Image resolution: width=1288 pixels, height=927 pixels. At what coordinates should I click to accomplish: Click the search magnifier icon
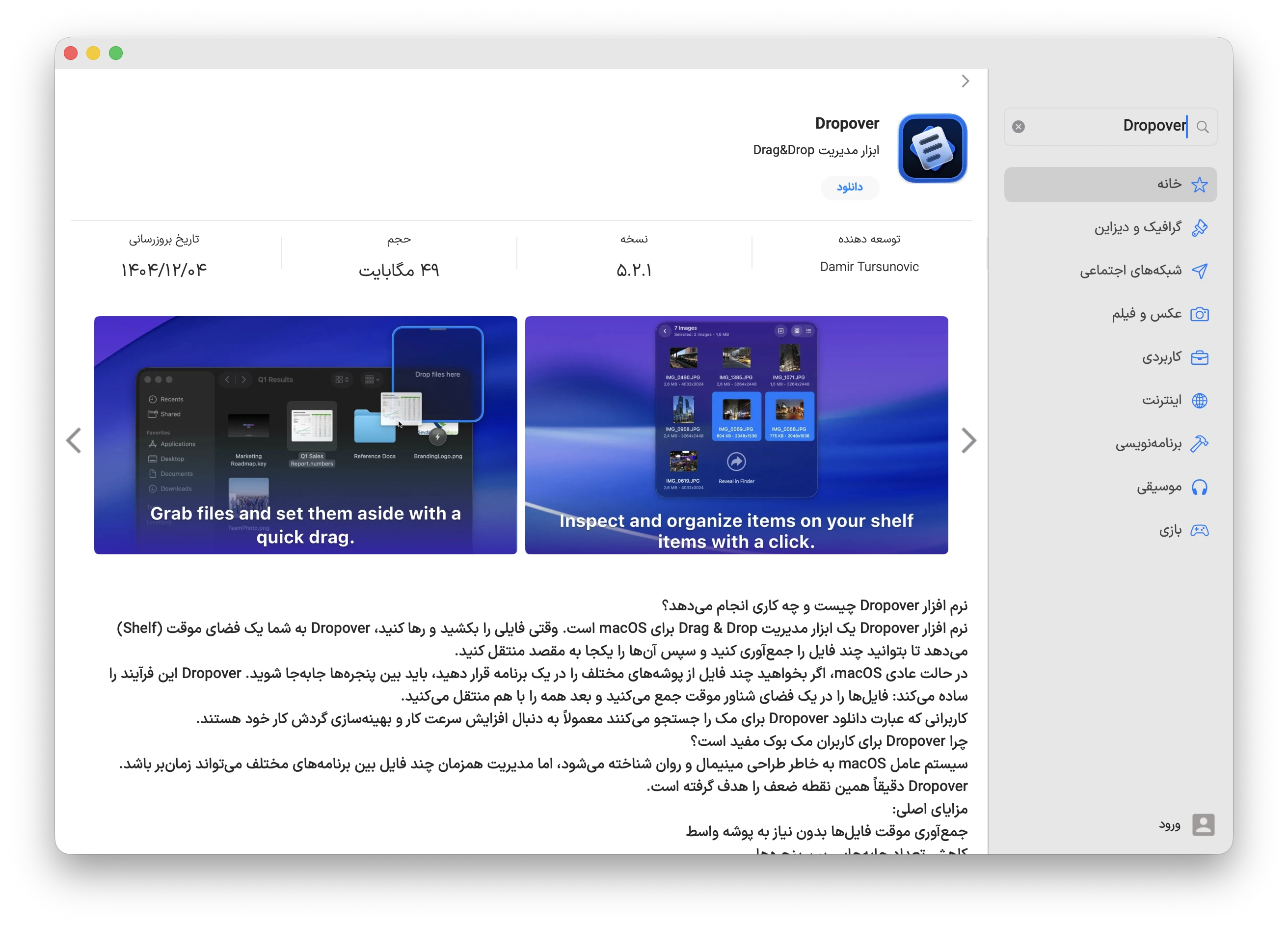pyautogui.click(x=1203, y=126)
